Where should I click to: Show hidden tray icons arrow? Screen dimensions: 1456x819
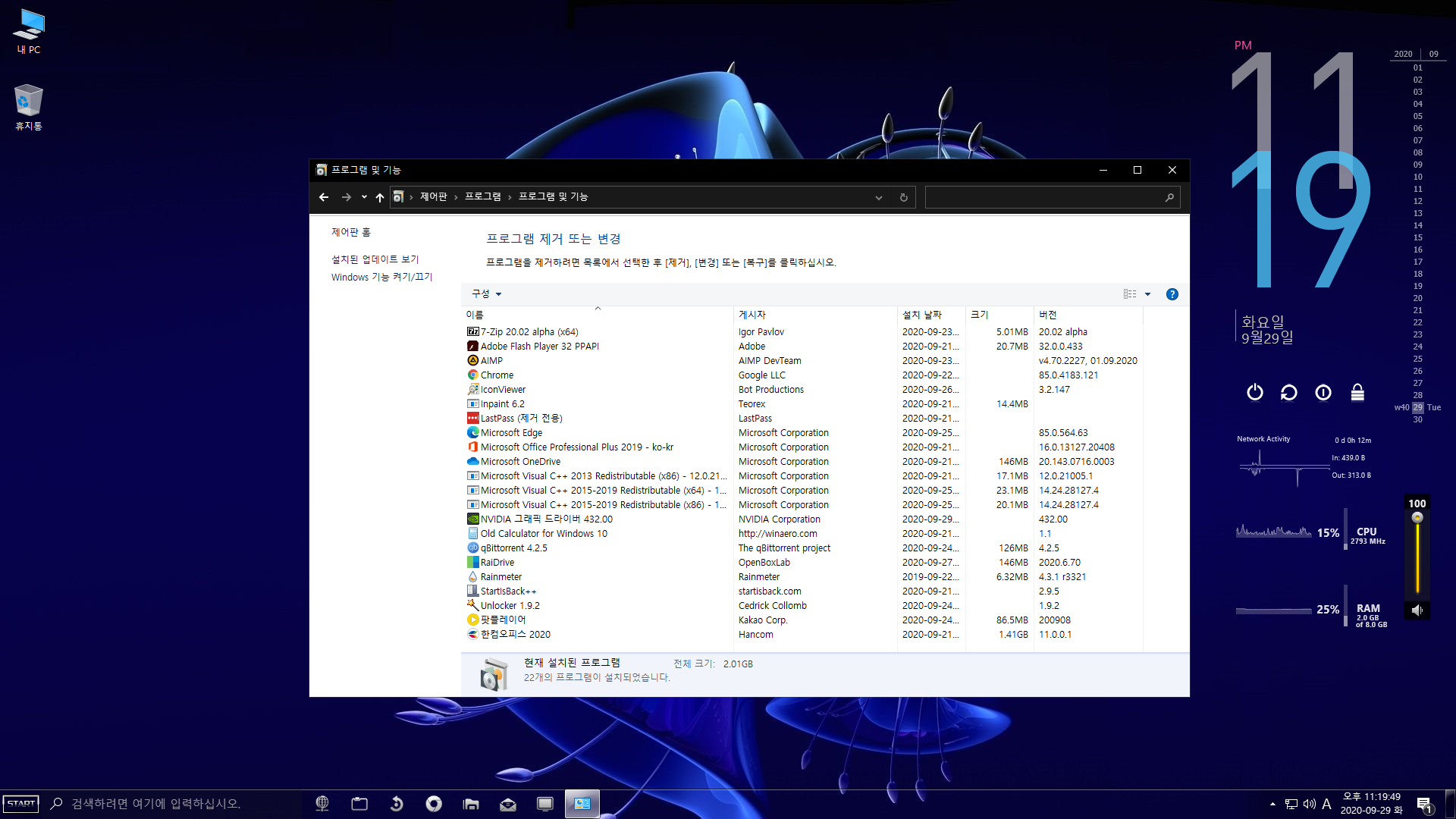click(1272, 804)
